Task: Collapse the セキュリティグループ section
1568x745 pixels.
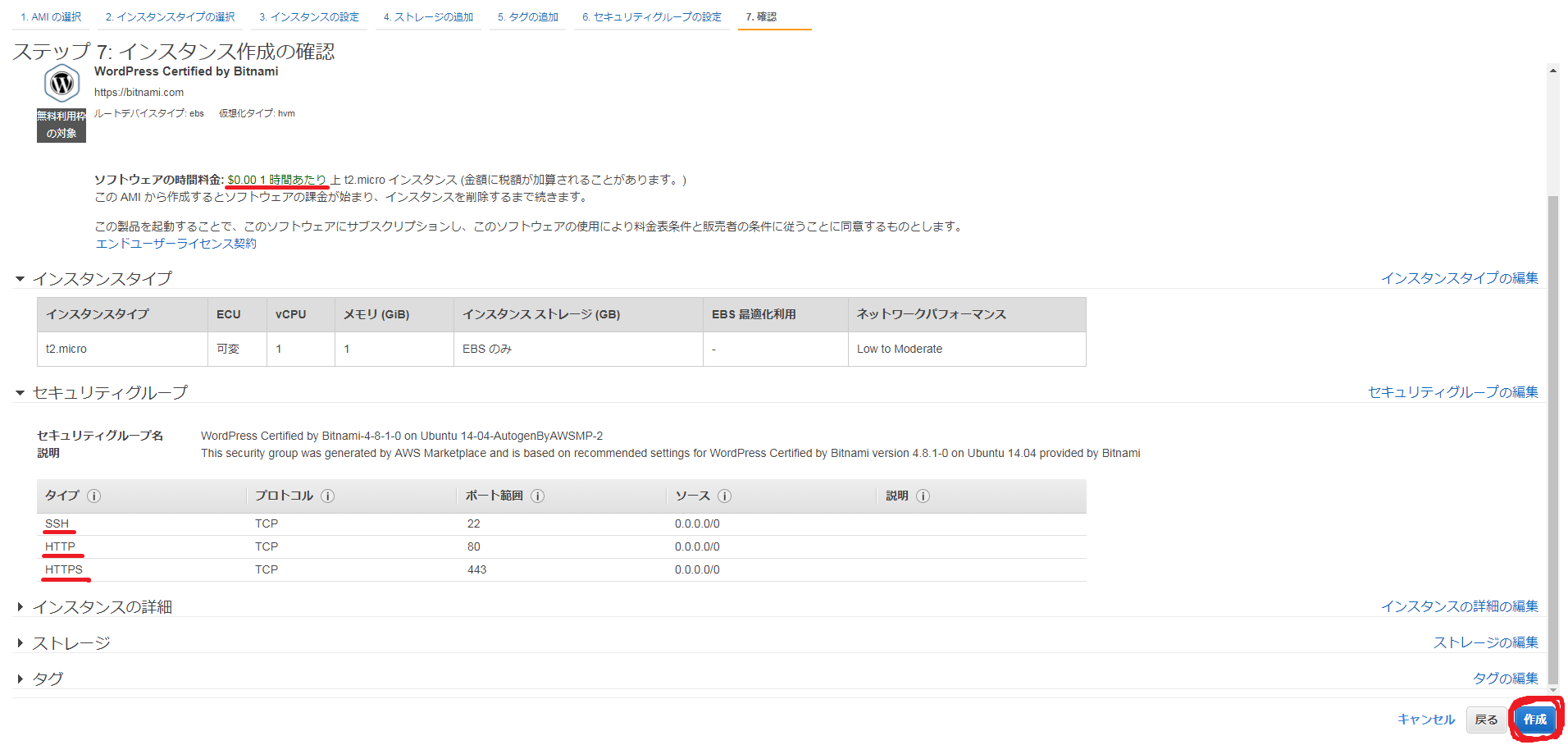Action: pos(21,393)
